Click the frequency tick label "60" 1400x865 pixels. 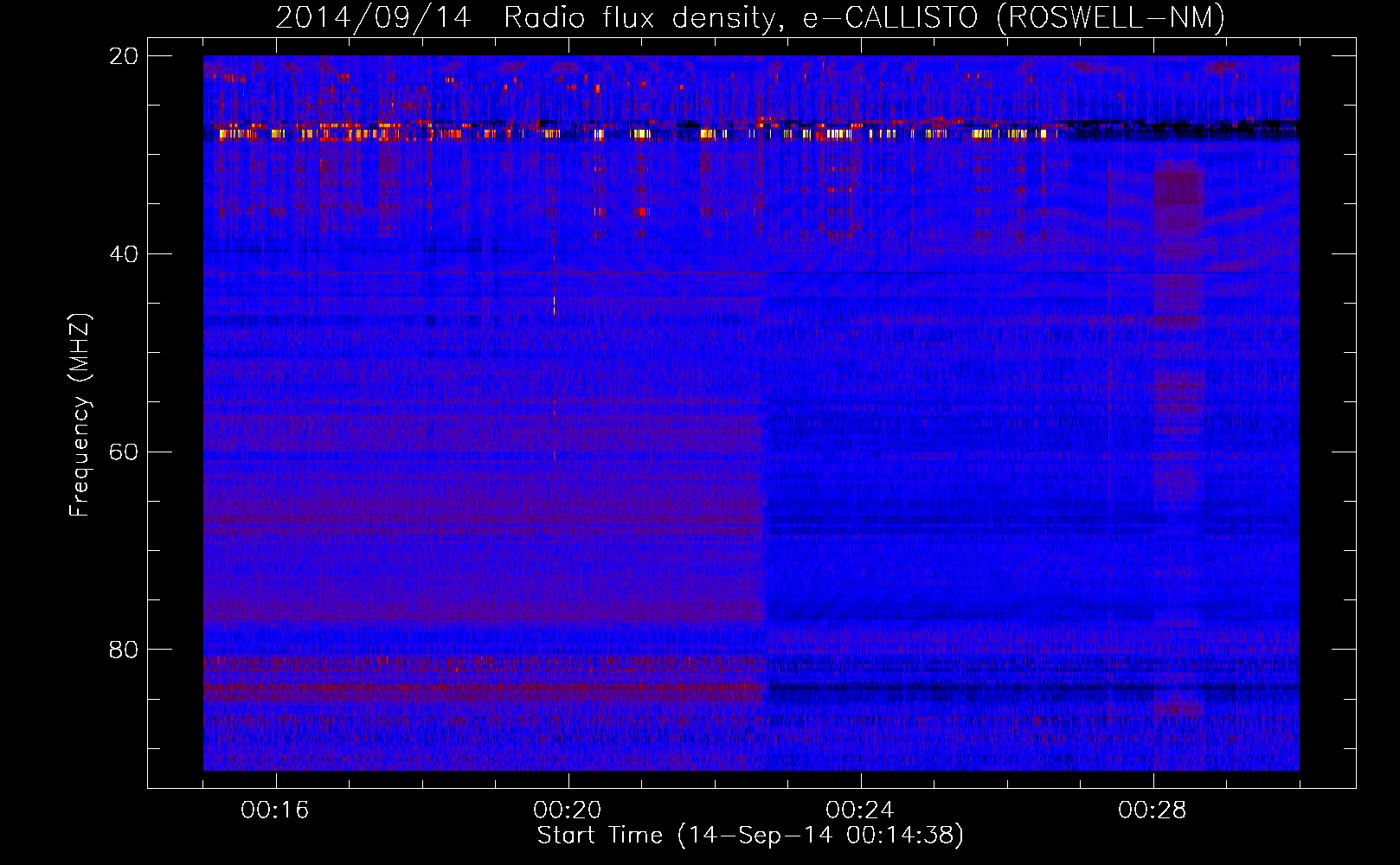pyautogui.click(x=124, y=452)
